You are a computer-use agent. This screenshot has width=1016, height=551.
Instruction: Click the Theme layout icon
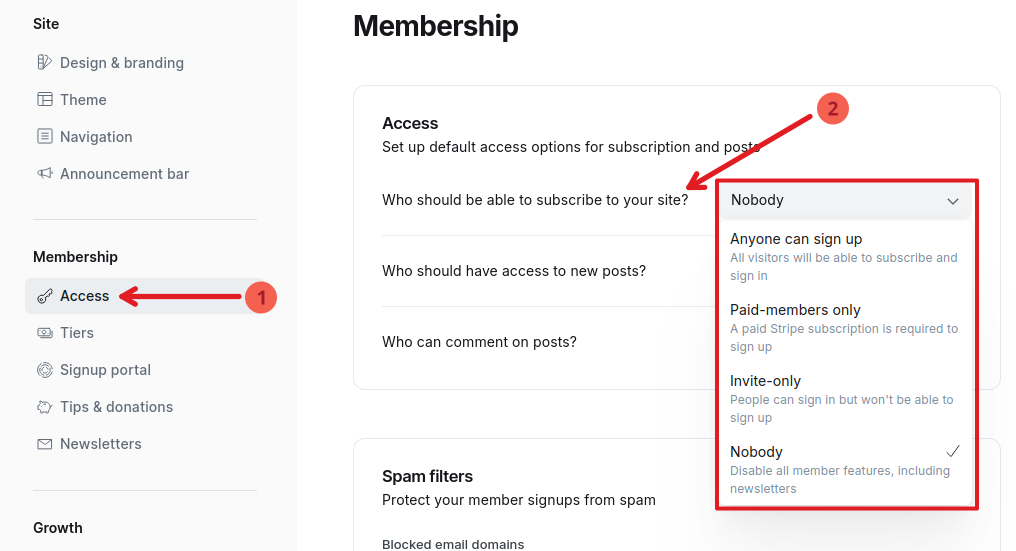tap(44, 100)
